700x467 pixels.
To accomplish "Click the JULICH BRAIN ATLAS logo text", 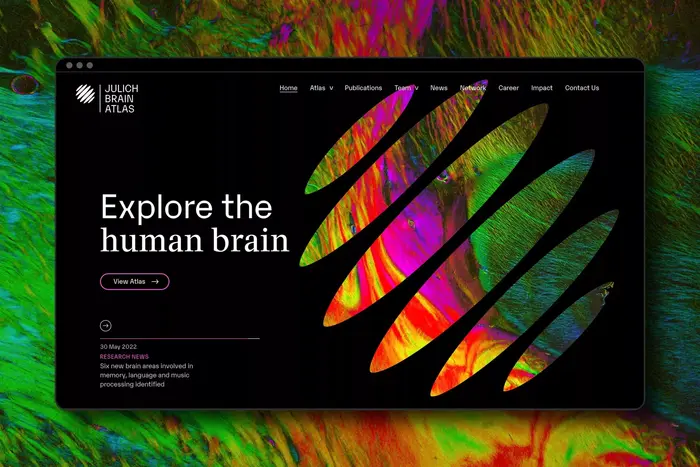I will coord(121,99).
